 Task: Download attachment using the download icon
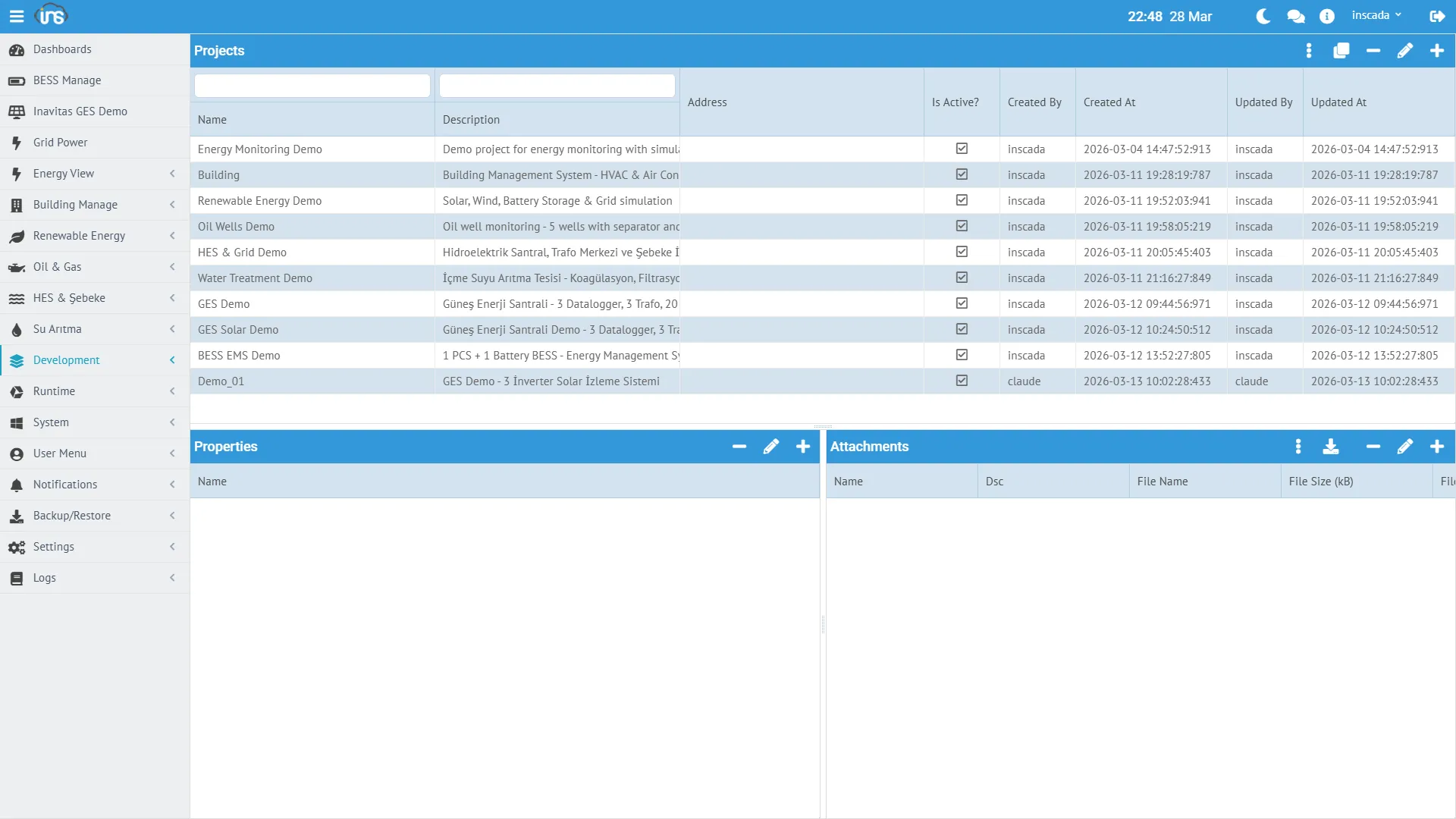(1331, 447)
